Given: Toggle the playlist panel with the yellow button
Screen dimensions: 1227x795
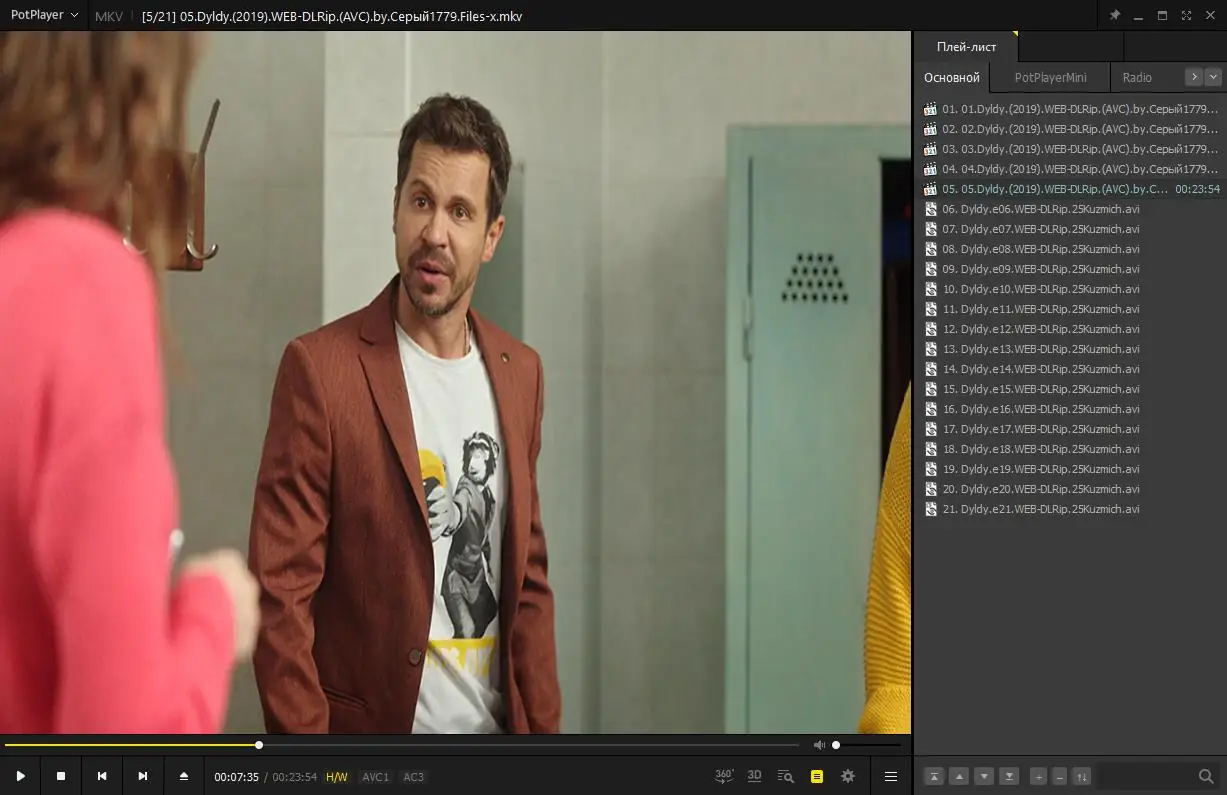Looking at the screenshot, I should pos(817,776).
